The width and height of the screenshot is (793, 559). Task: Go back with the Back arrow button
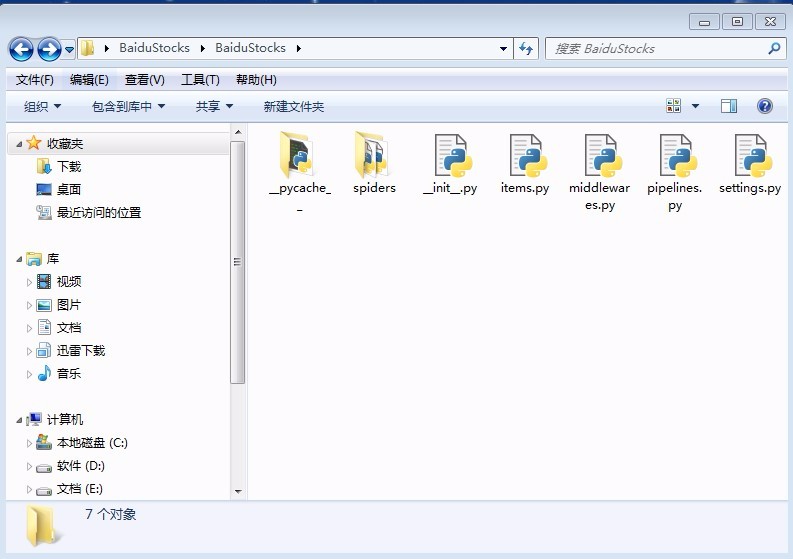coord(21,49)
